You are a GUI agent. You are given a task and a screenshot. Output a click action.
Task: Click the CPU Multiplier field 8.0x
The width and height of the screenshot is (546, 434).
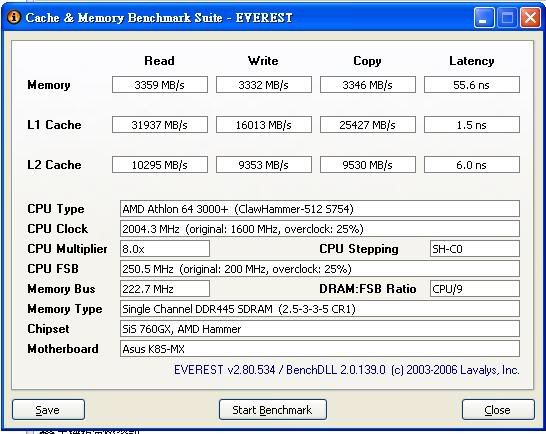[x=165, y=249]
